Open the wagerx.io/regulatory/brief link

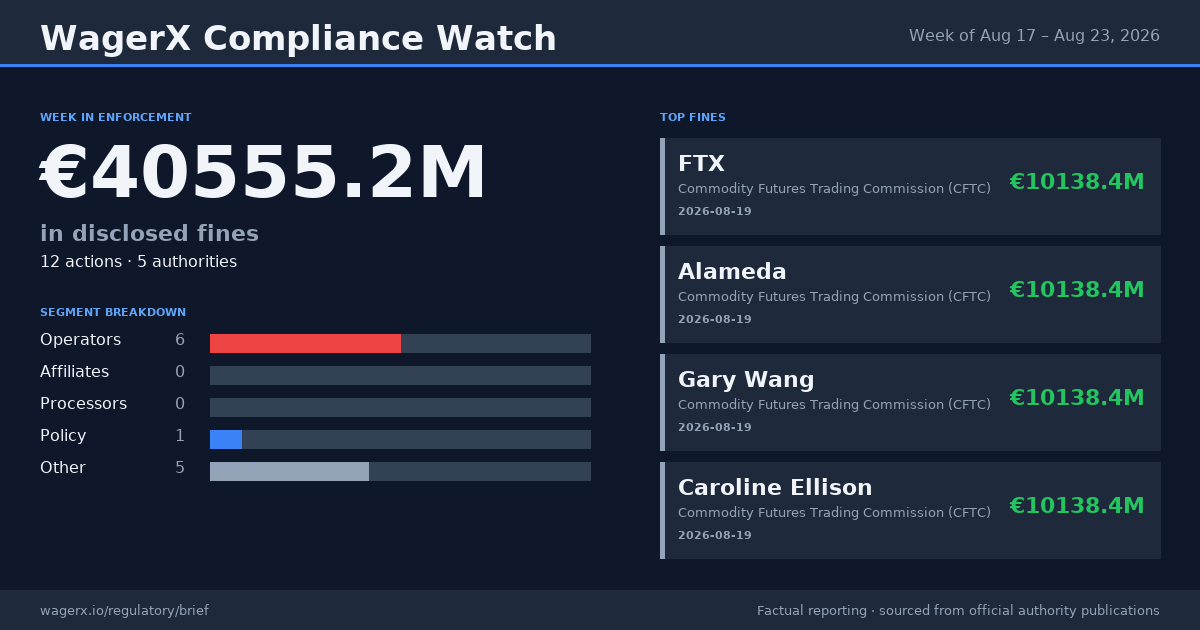(x=124, y=611)
